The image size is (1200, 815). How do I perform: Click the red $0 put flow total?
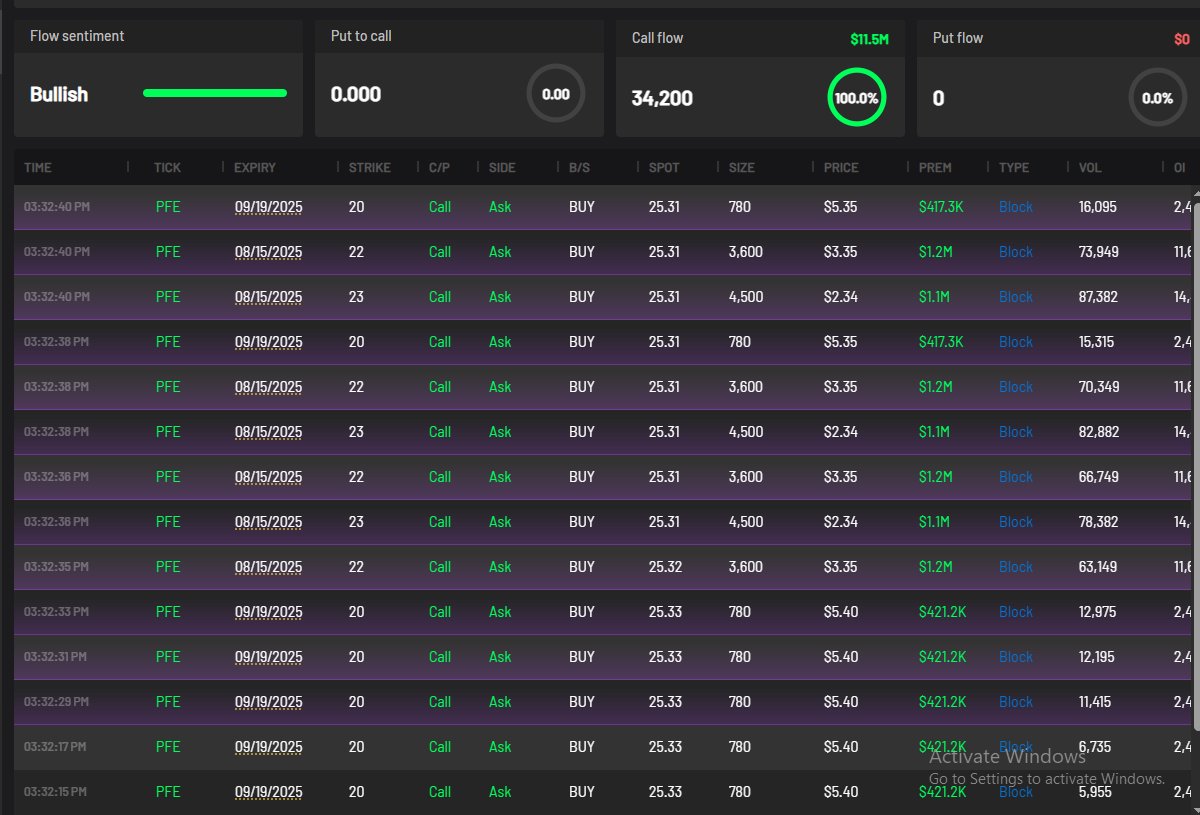[x=1182, y=39]
